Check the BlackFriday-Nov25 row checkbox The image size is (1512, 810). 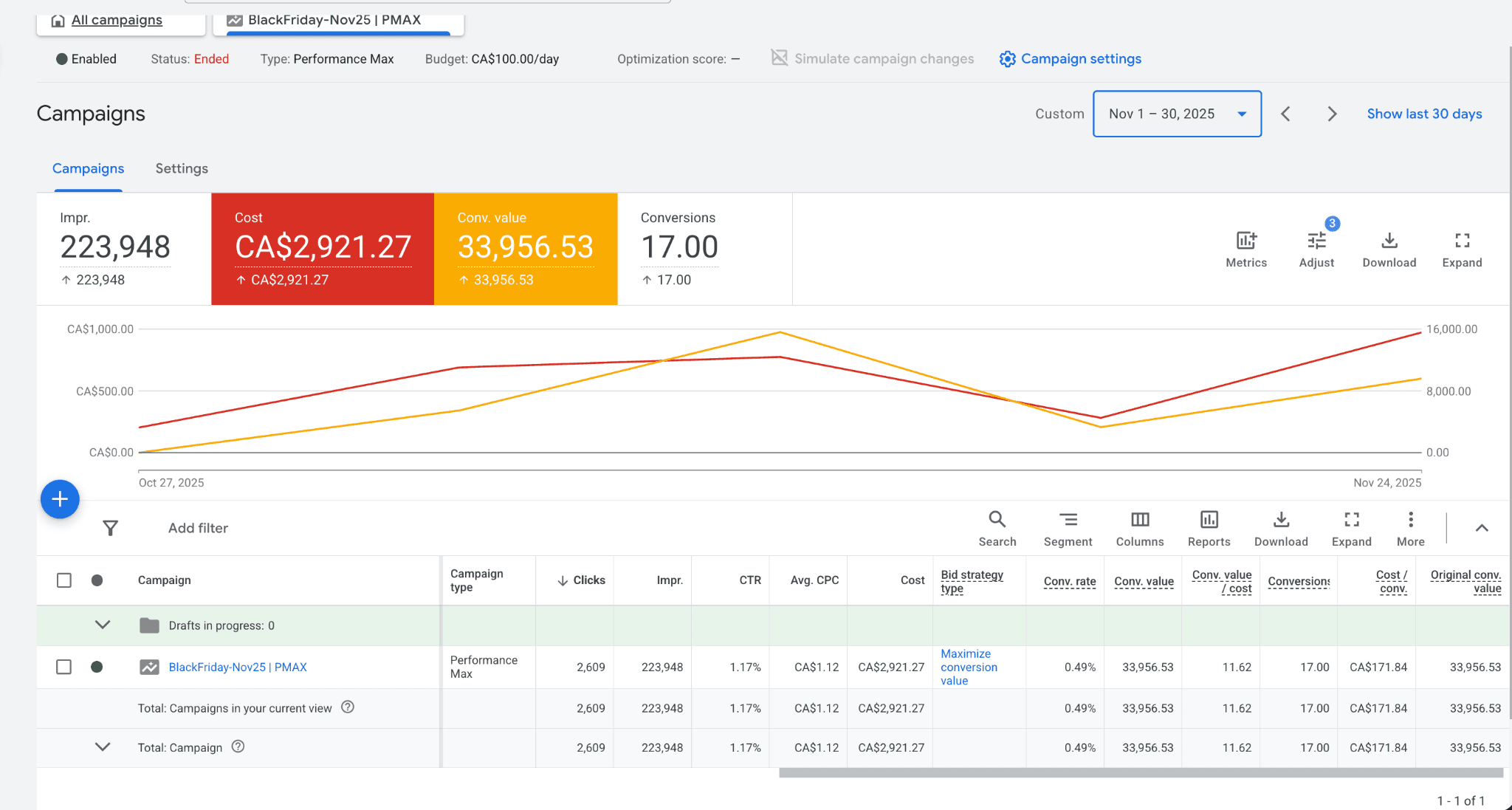coord(63,667)
